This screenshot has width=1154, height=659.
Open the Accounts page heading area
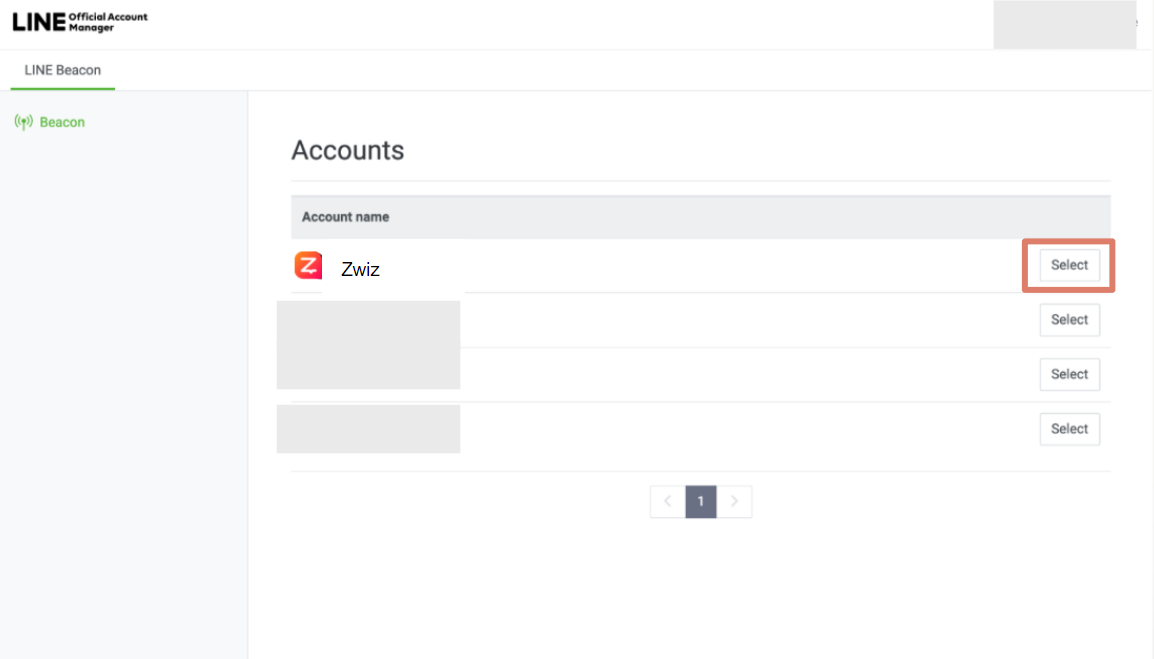[347, 150]
